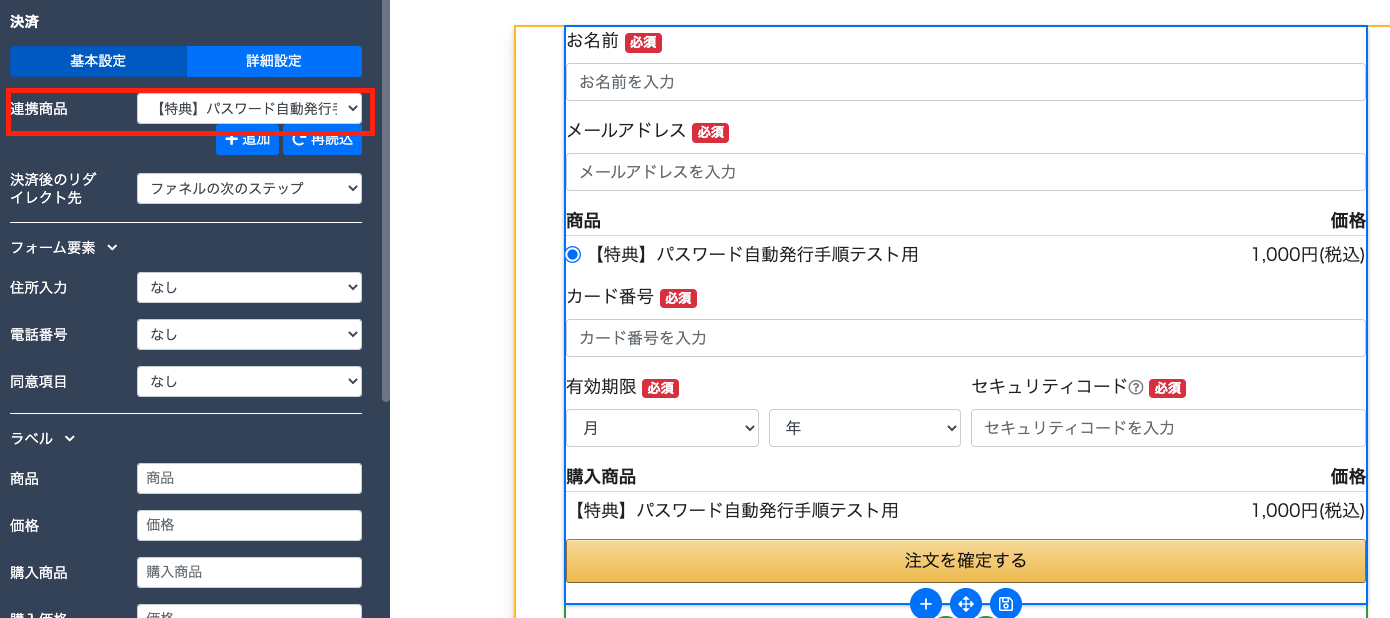Collapse the ラベル section
The image size is (1390, 618).
(70, 438)
